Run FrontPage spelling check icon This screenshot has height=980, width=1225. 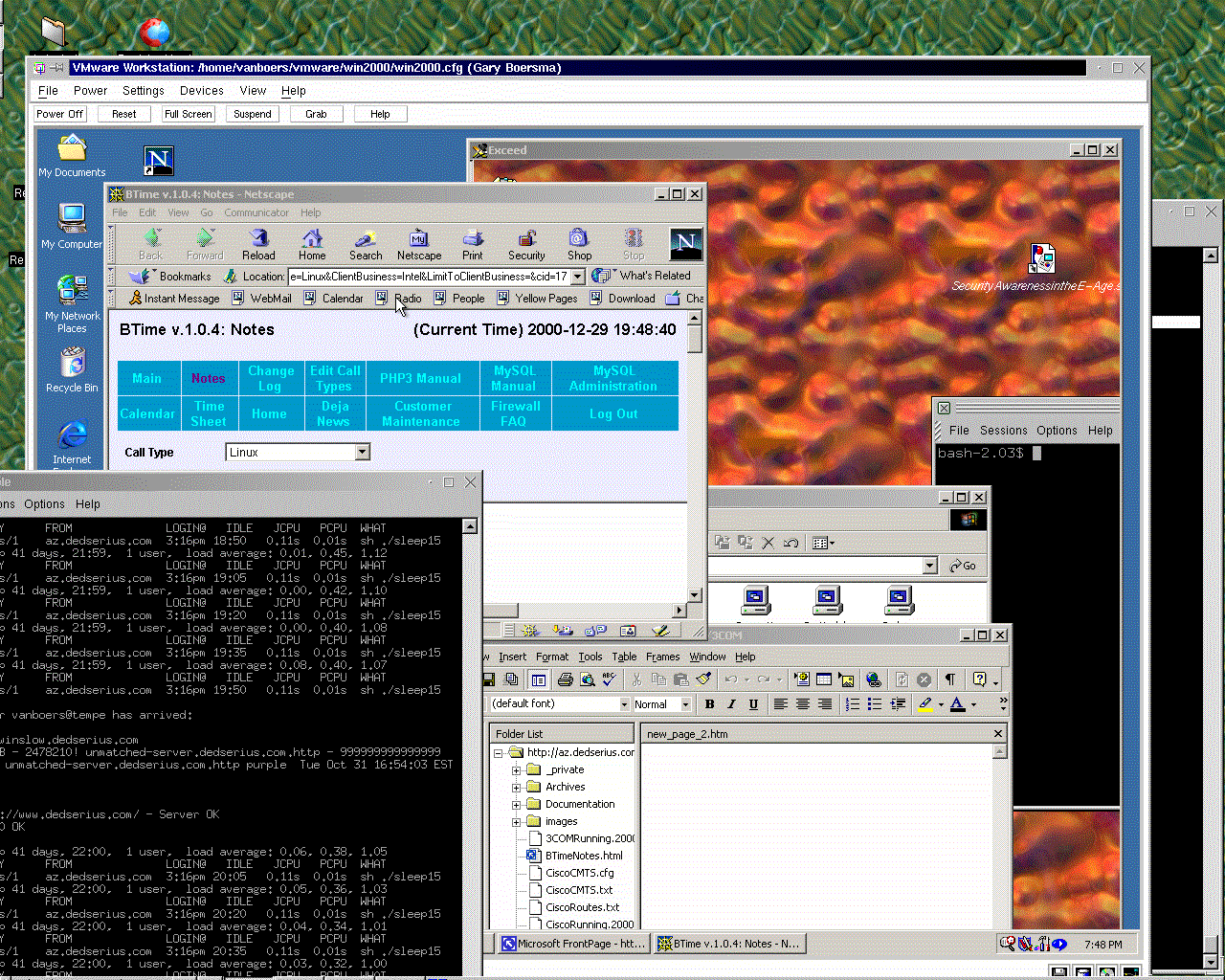click(609, 679)
